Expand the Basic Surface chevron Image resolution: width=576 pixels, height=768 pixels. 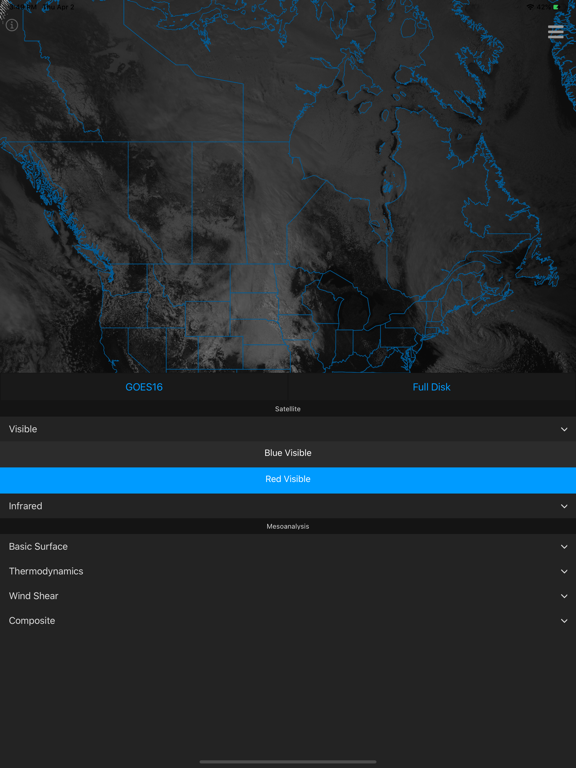point(564,547)
